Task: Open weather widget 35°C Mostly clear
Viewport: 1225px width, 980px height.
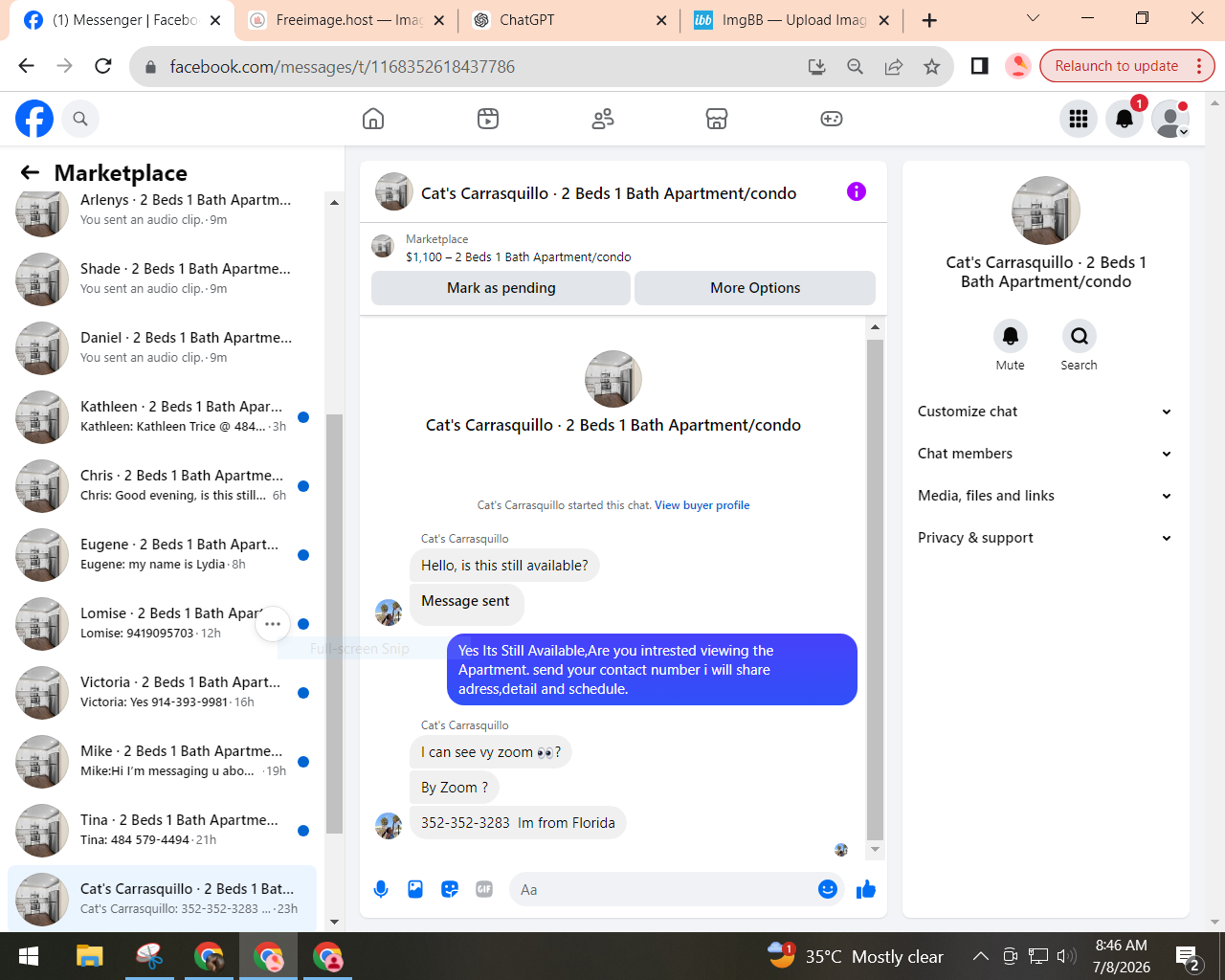Action: [855, 956]
